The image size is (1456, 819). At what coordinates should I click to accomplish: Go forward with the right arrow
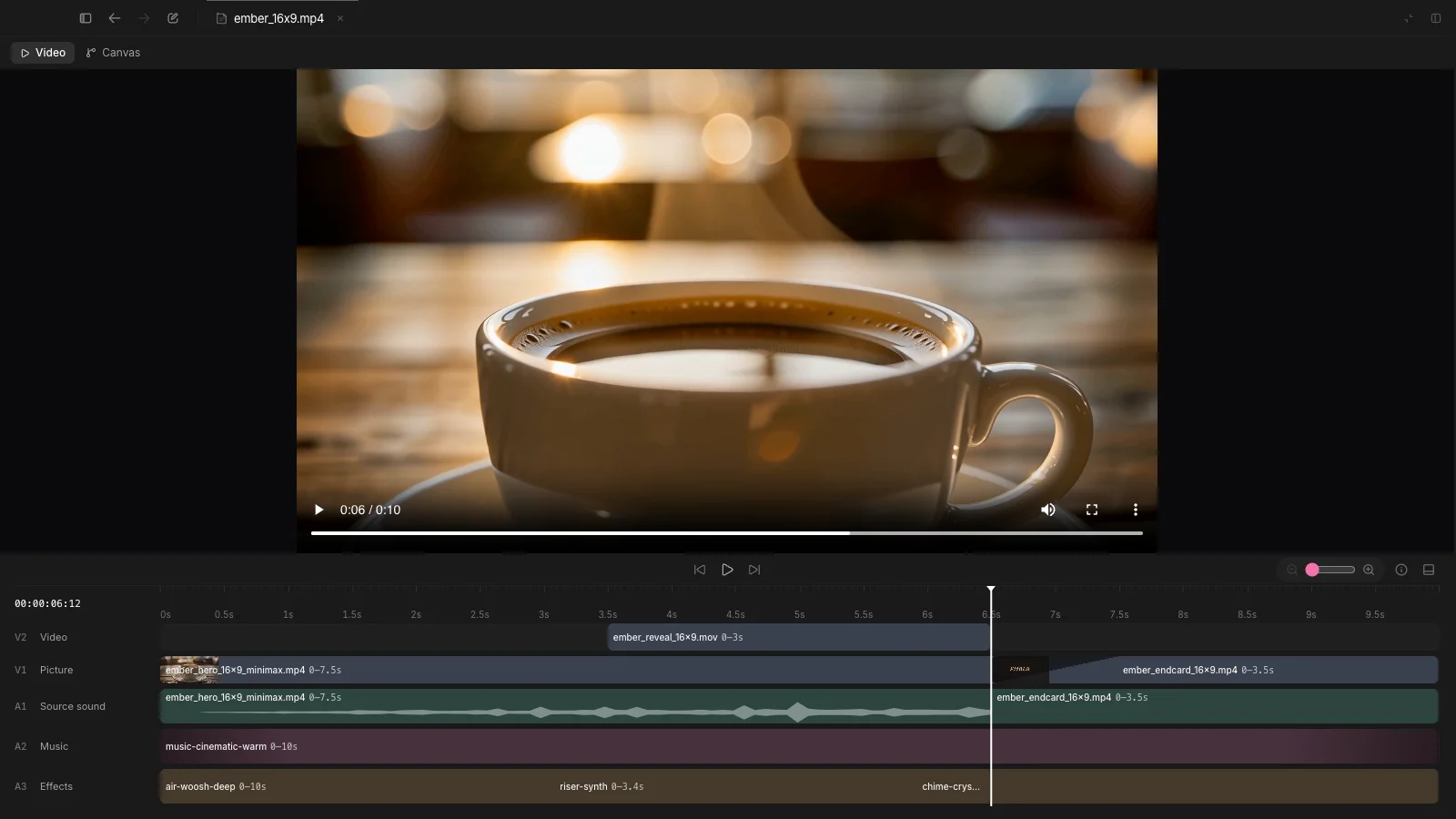[144, 18]
